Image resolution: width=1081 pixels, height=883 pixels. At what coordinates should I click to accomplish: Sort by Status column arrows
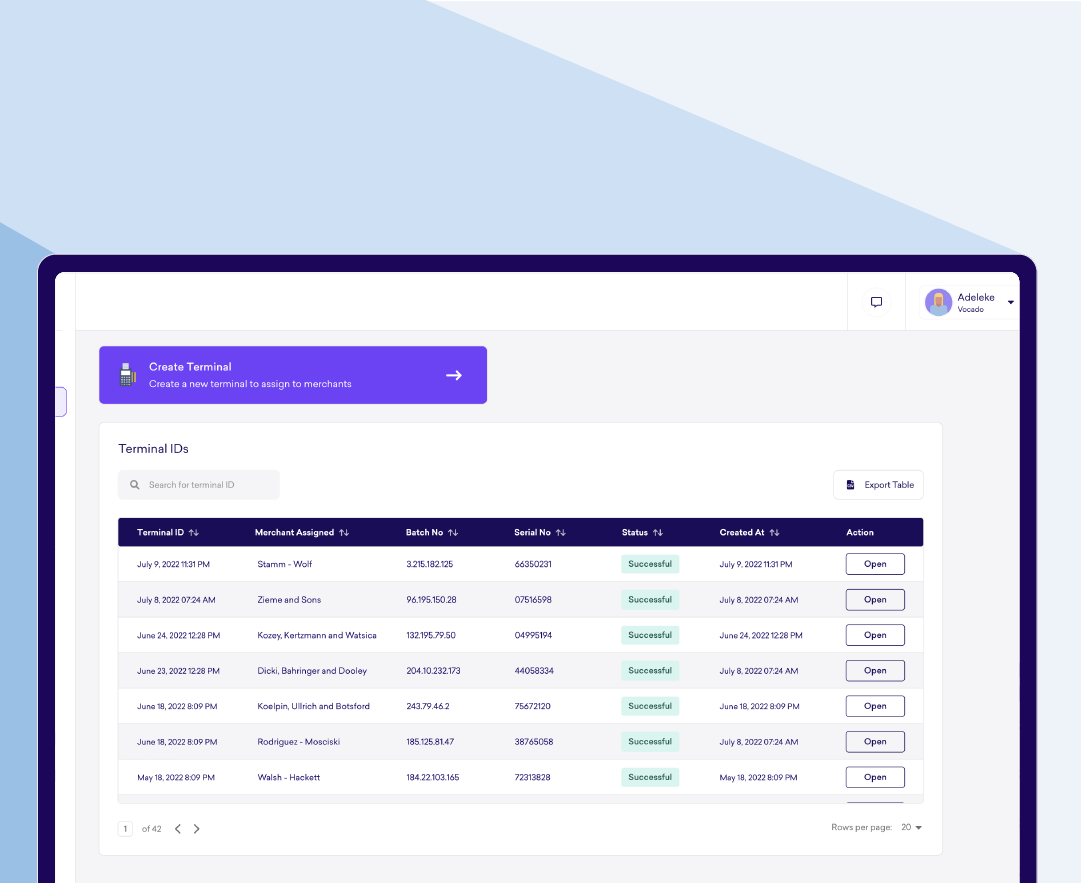point(658,532)
